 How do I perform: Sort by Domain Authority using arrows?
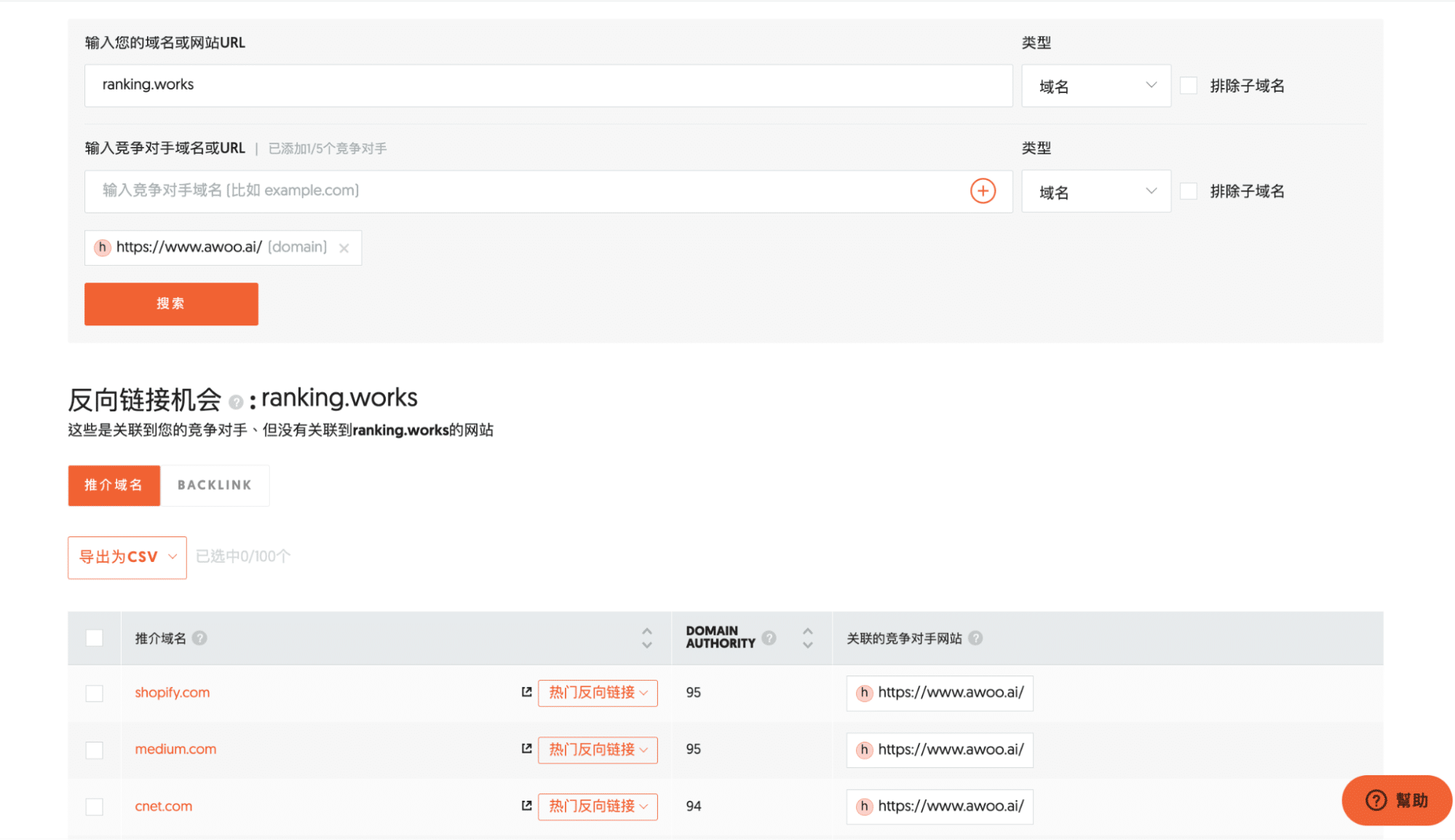(807, 638)
